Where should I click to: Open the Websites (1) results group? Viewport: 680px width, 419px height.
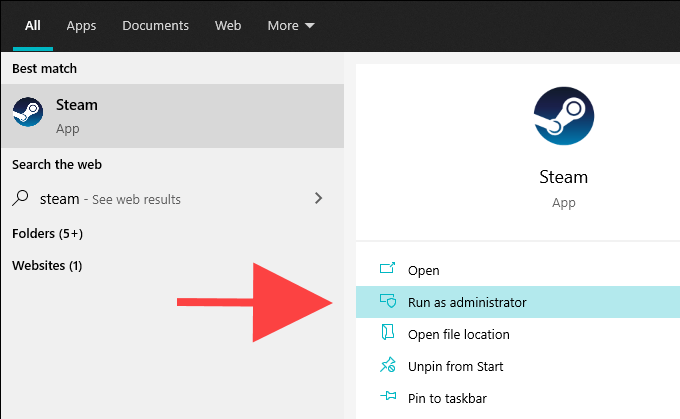[x=47, y=266]
